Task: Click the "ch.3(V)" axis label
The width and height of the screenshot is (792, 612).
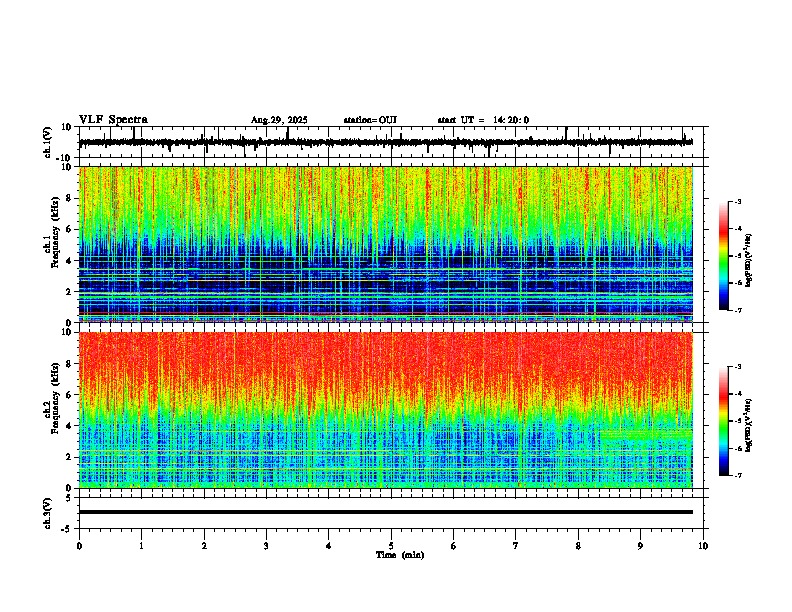Action: coord(48,513)
